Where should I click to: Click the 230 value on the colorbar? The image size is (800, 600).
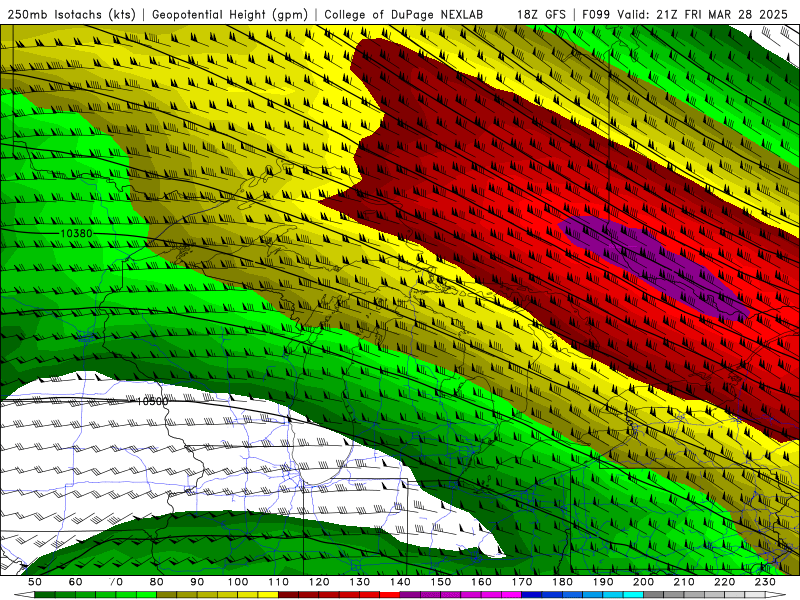765,582
